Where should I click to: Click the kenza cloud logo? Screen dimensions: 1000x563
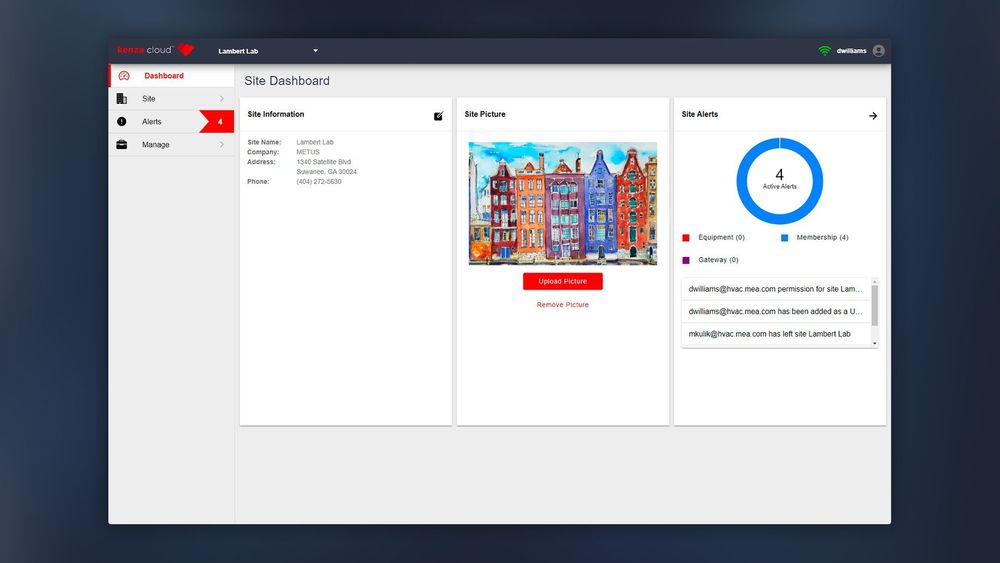155,50
